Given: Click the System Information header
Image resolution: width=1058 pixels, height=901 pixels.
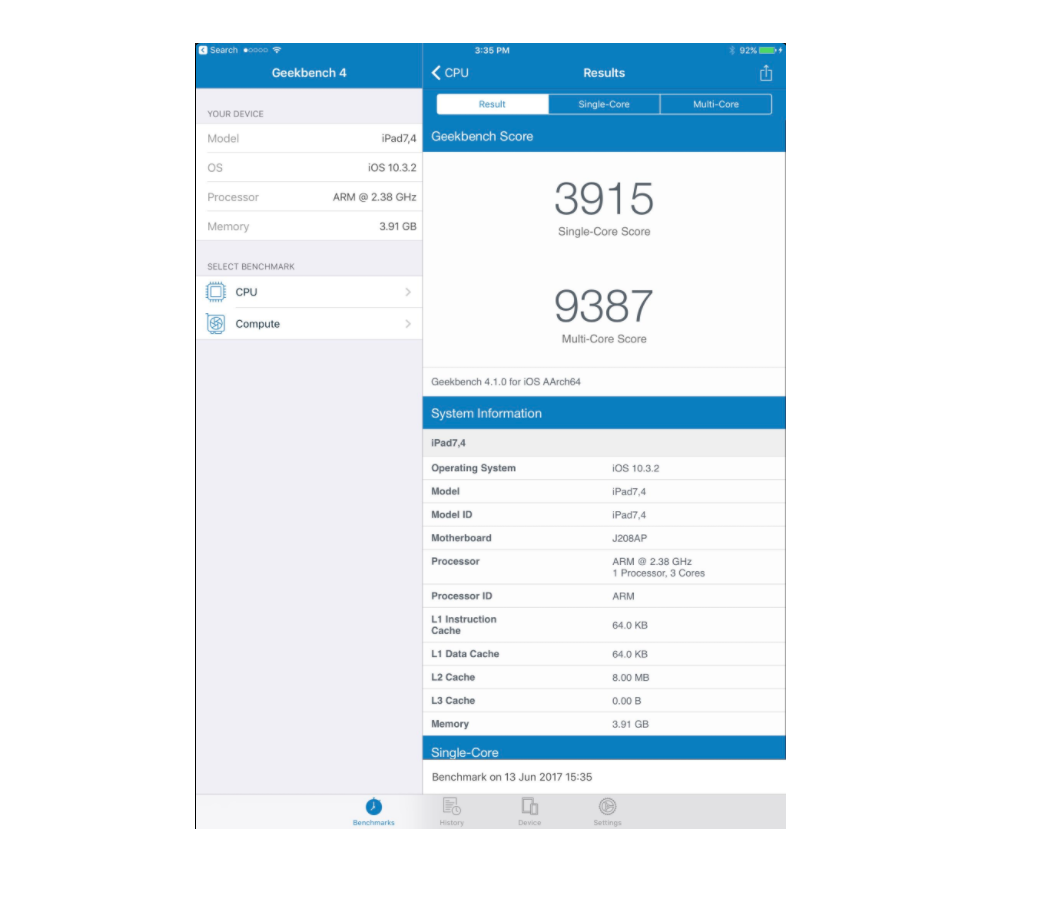Looking at the screenshot, I should point(604,413).
